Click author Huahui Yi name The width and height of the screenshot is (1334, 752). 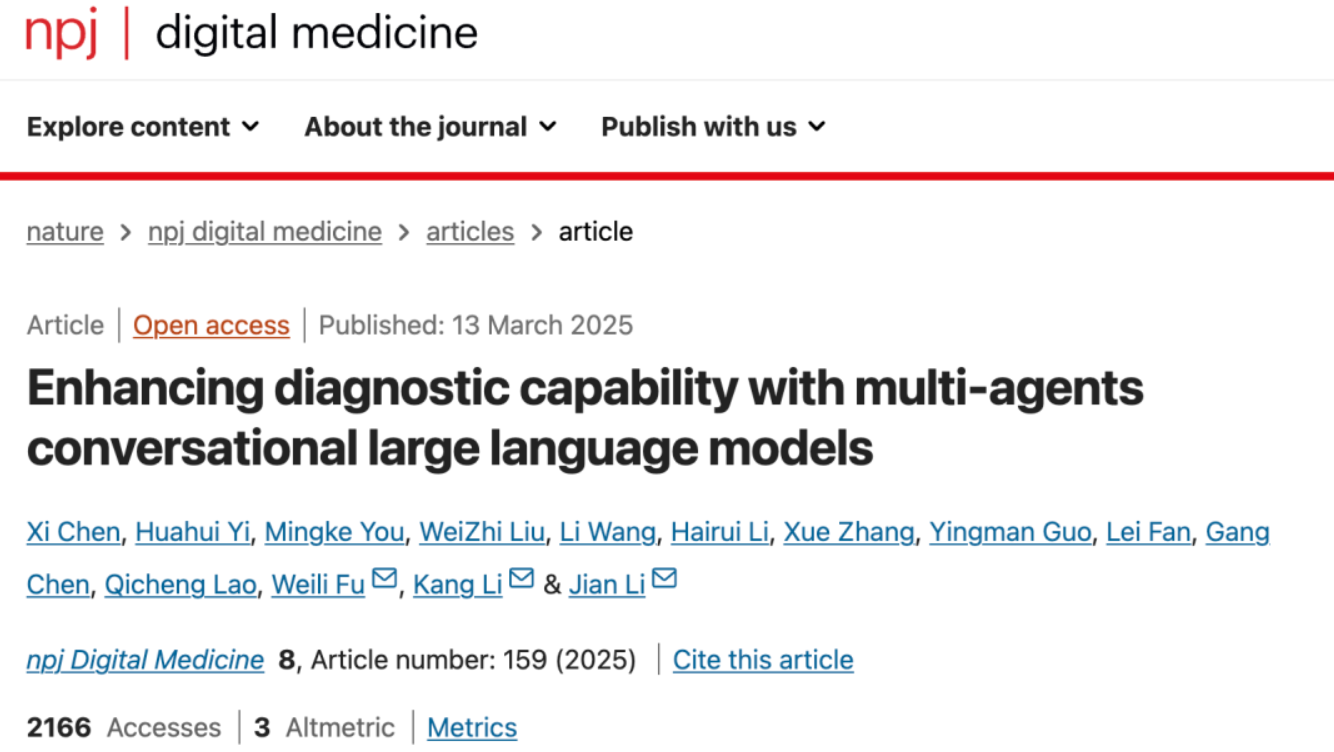click(193, 533)
